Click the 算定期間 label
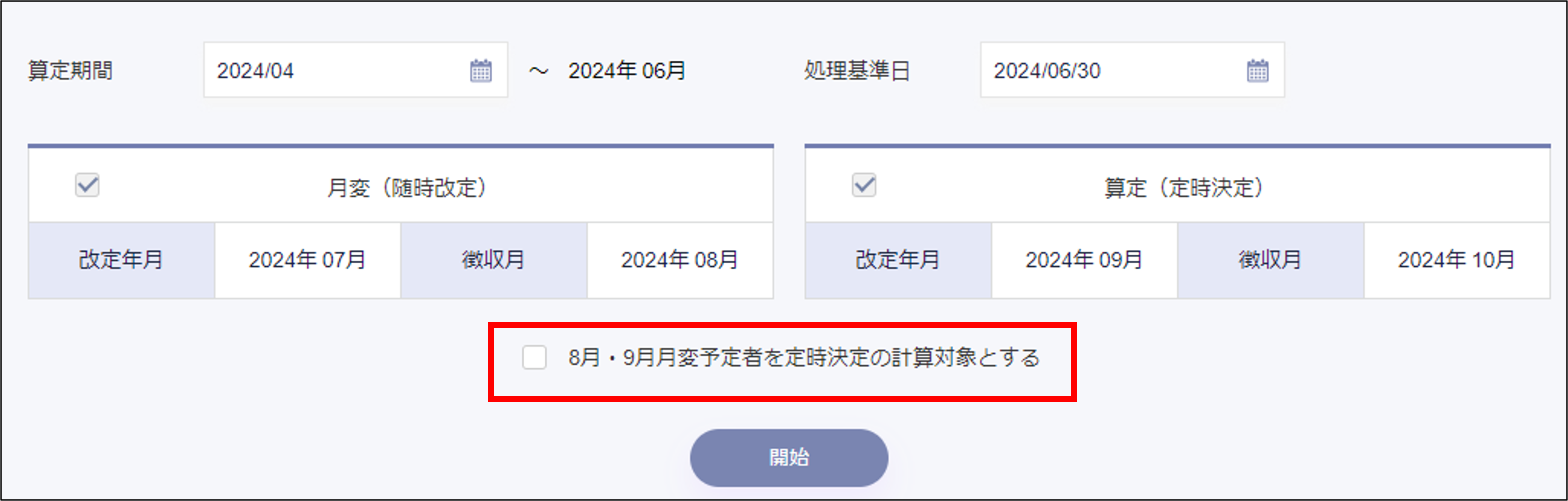The width and height of the screenshot is (1568, 501). tap(71, 71)
